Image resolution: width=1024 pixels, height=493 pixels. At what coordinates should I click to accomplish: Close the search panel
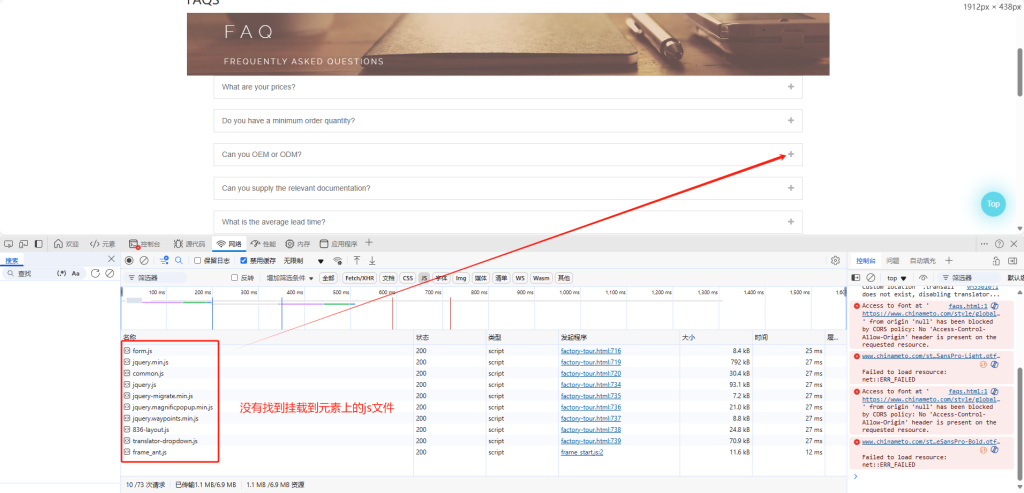(111, 259)
